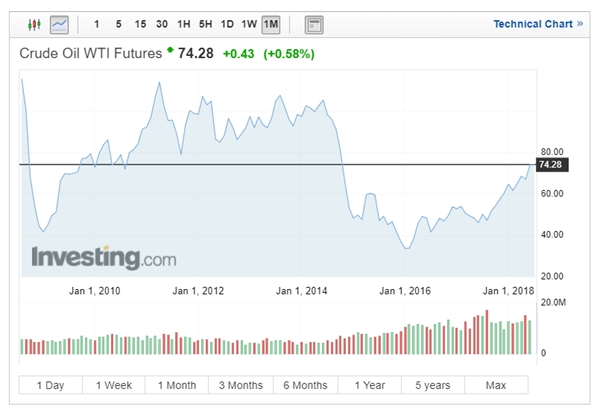Image resolution: width=600 pixels, height=418 pixels.
Task: Set interval to 30 minutes
Action: (162, 23)
